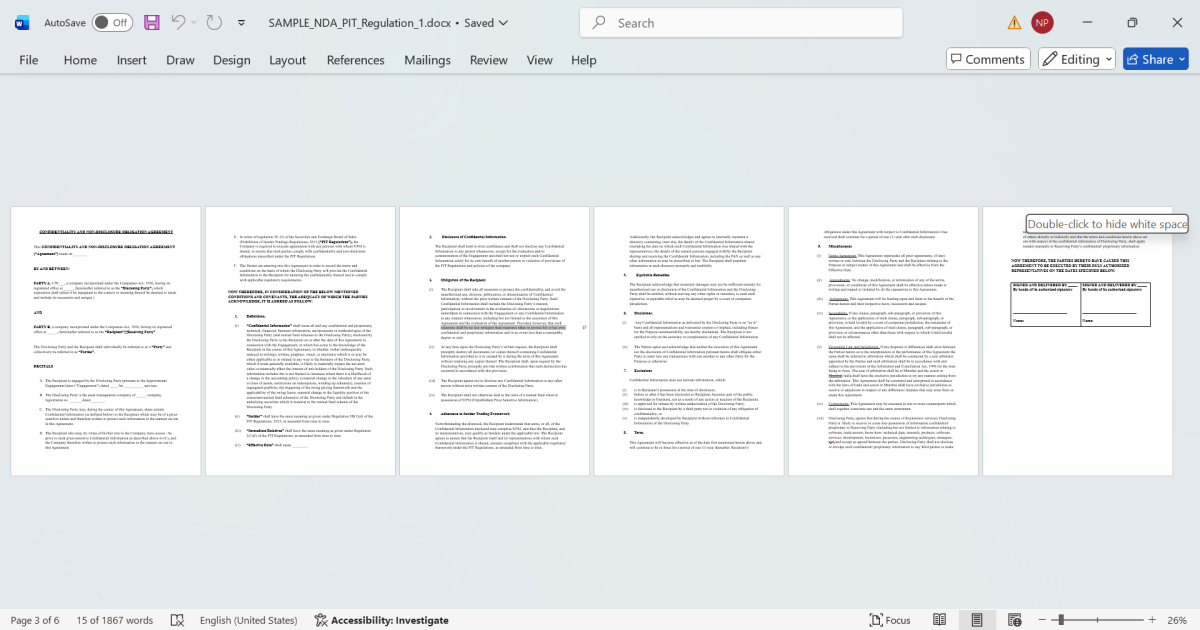Click the warning alert icon
1200x630 pixels.
1014,22
